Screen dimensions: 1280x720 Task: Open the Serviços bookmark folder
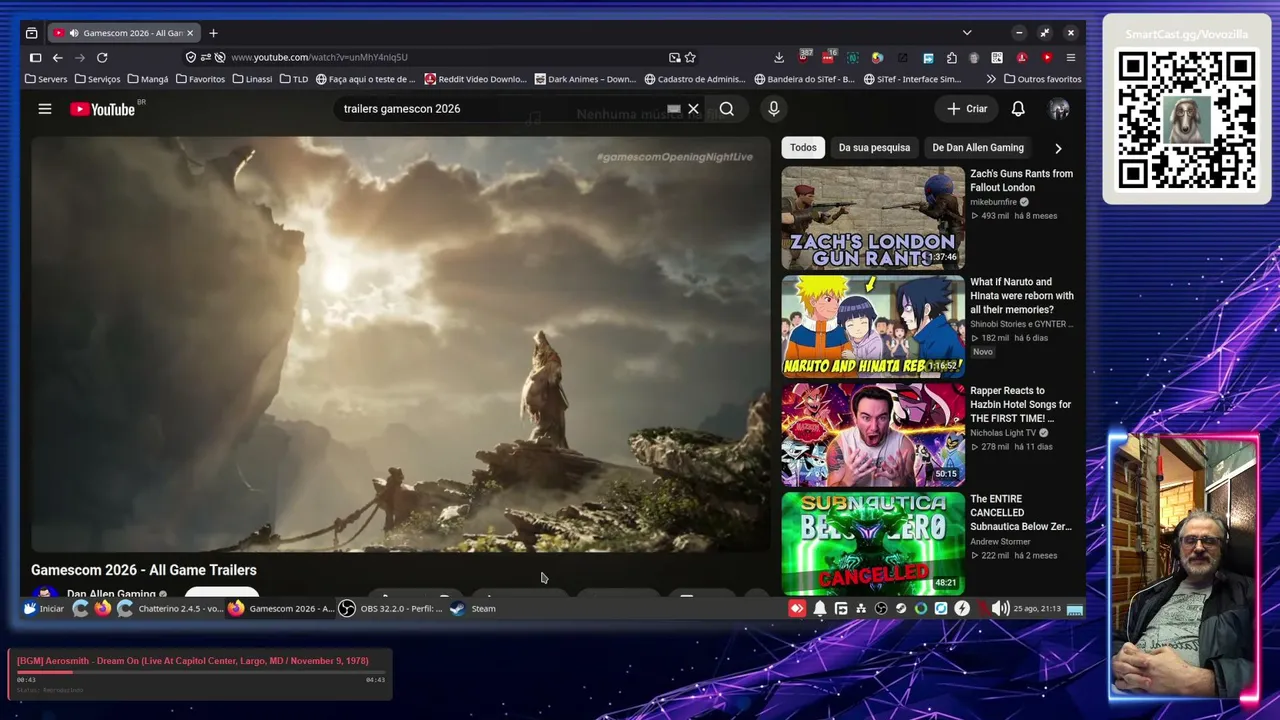[x=97, y=79]
